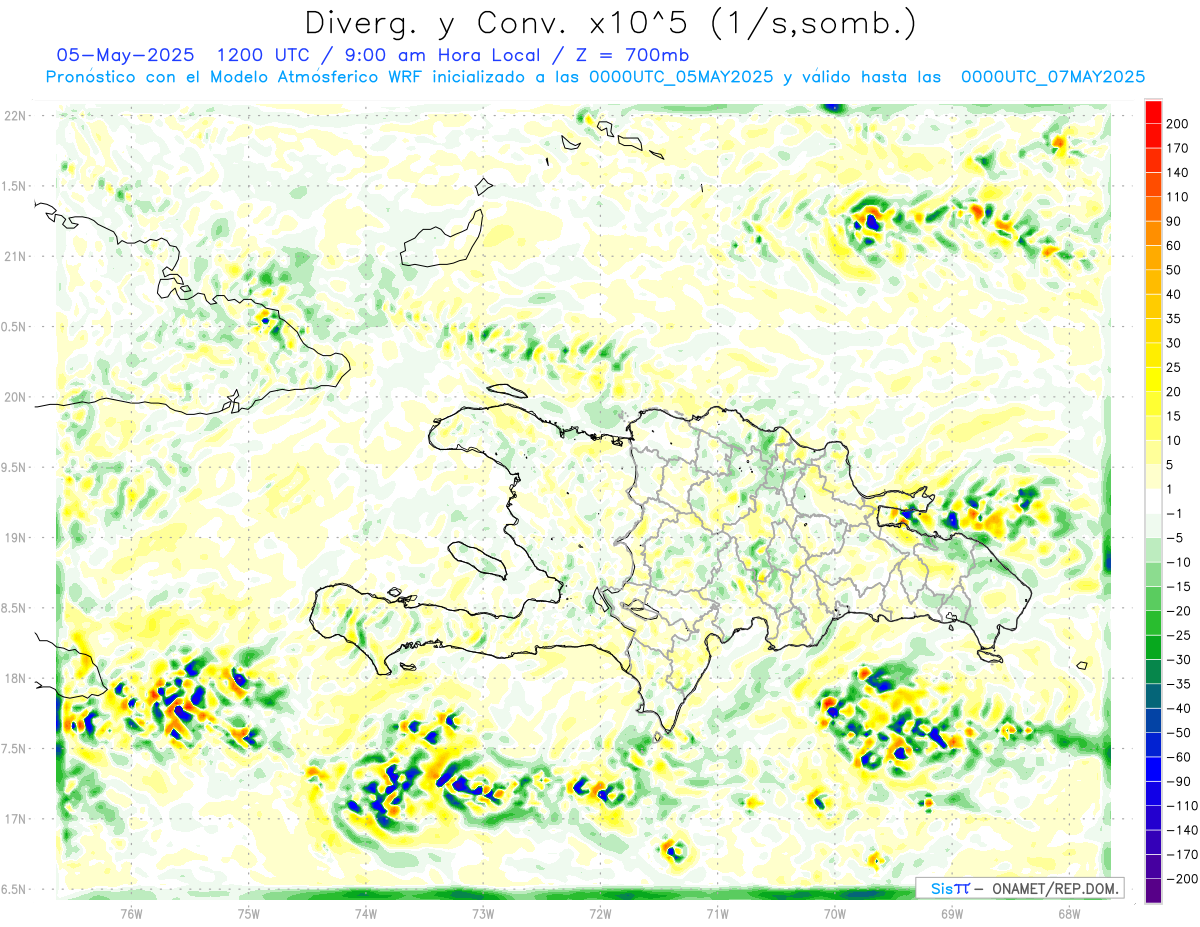Click the '-200' colorbar value

[1182, 879]
